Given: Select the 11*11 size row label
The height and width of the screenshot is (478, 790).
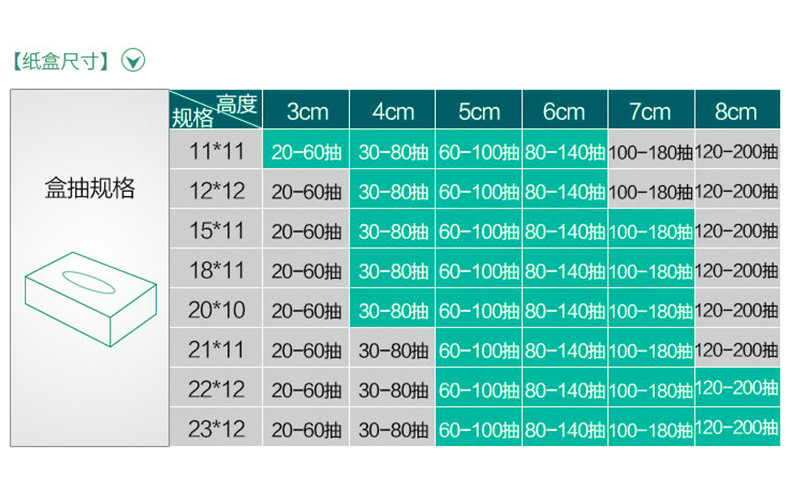Looking at the screenshot, I should click(216, 151).
